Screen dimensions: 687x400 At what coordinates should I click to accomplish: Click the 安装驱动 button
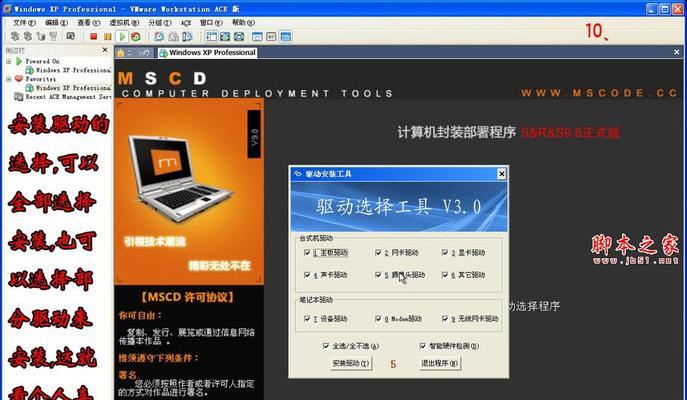pyautogui.click(x=351, y=363)
